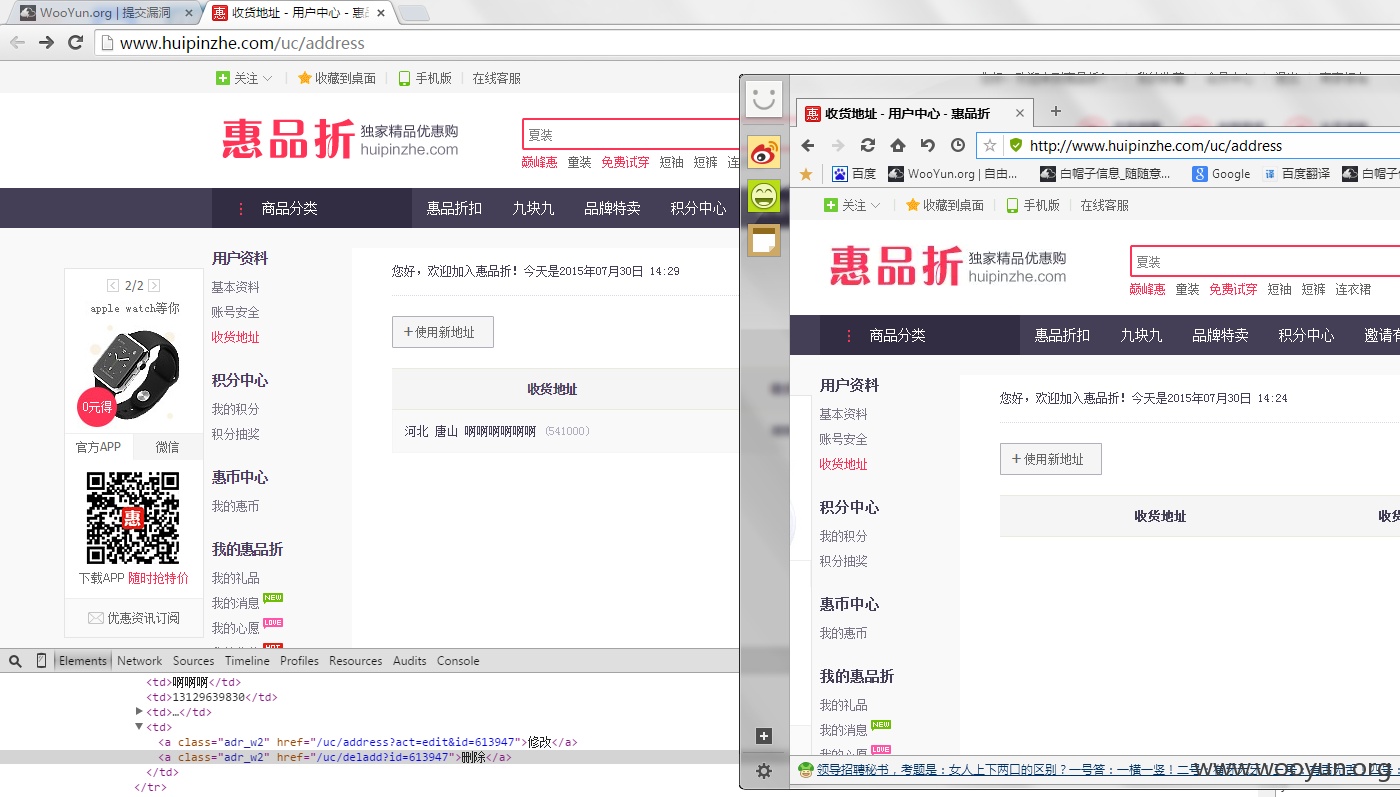Collapse the open <td> node in DevTools
The height and width of the screenshot is (797, 1400).
139,727
